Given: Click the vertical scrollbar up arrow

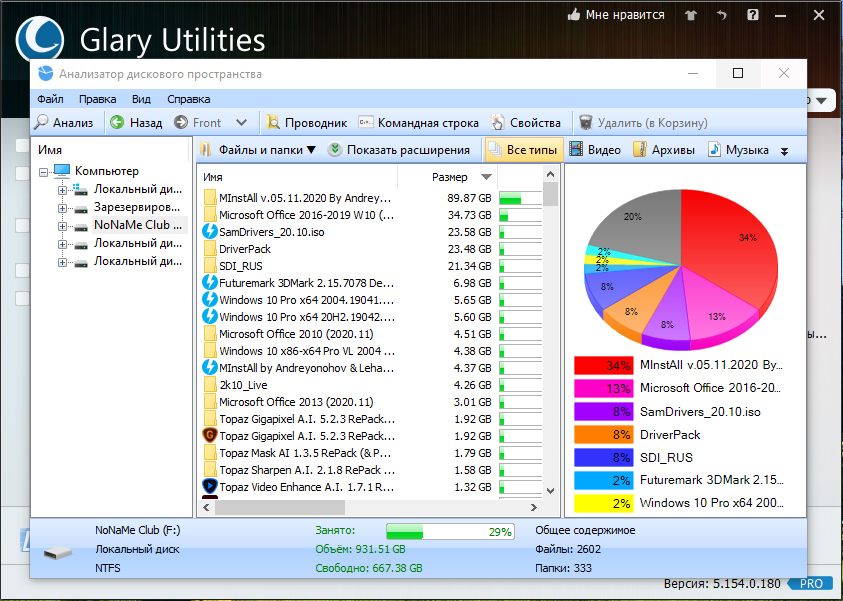Looking at the screenshot, I should 550,174.
